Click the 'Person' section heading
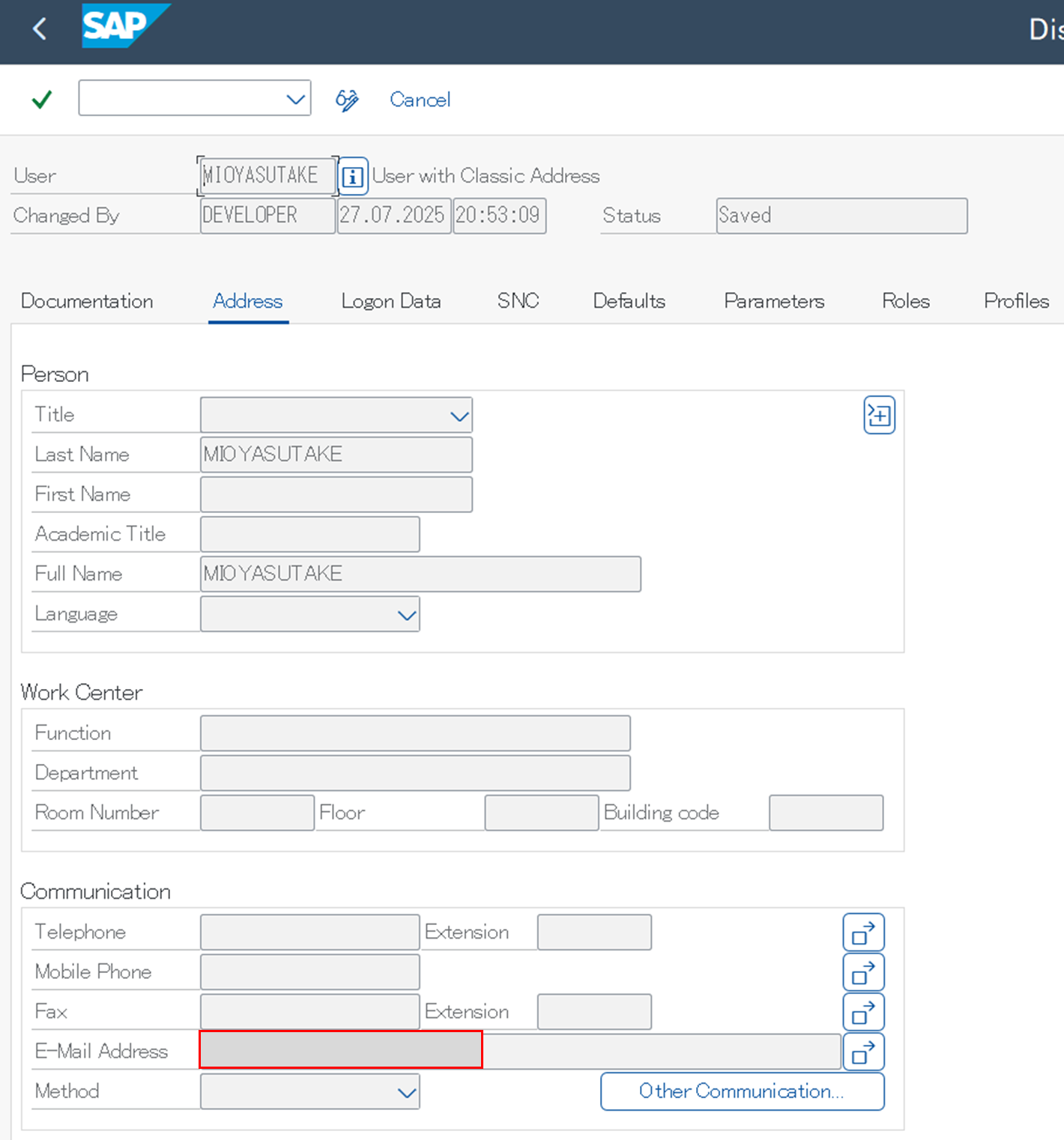Screen dimensions: 1064x1140 [55, 375]
